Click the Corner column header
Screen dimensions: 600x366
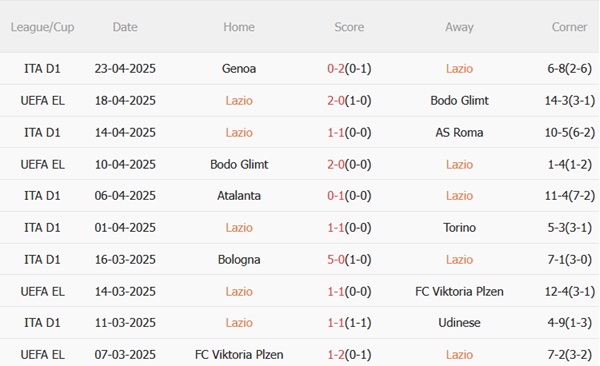pyautogui.click(x=569, y=27)
